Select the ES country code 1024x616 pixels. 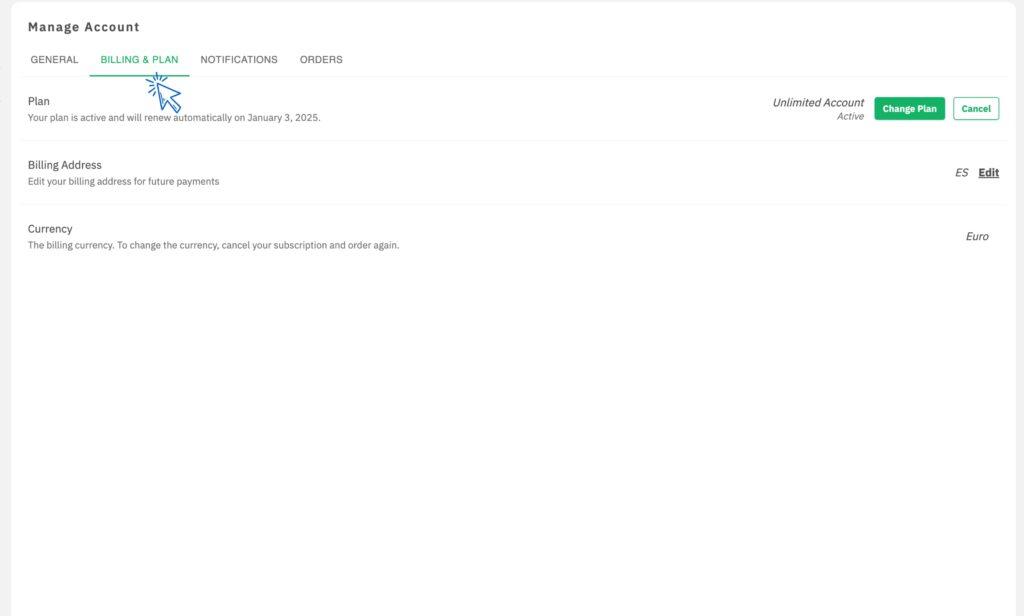(961, 173)
